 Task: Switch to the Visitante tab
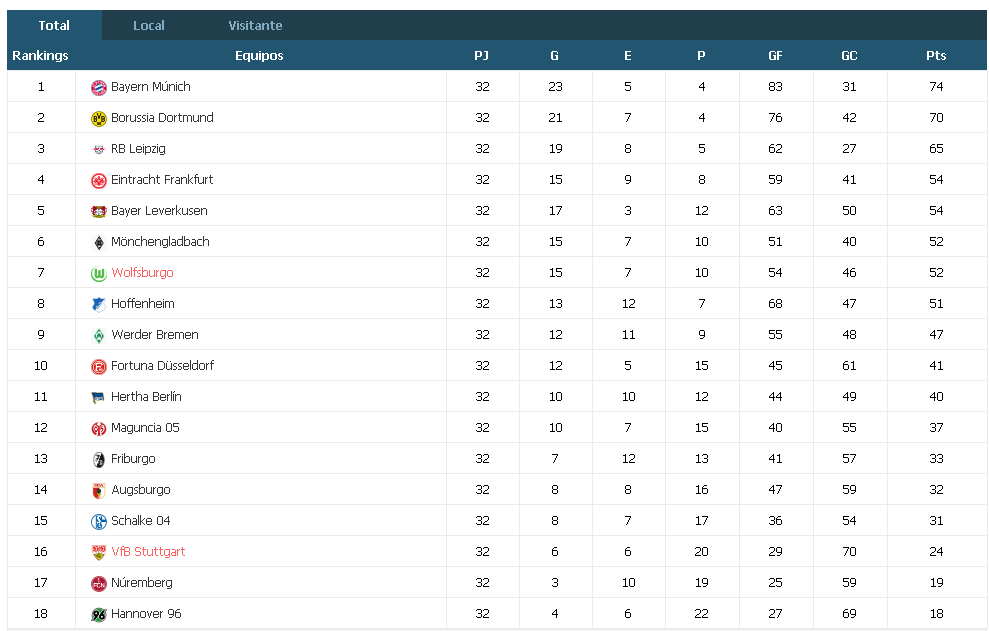point(255,25)
